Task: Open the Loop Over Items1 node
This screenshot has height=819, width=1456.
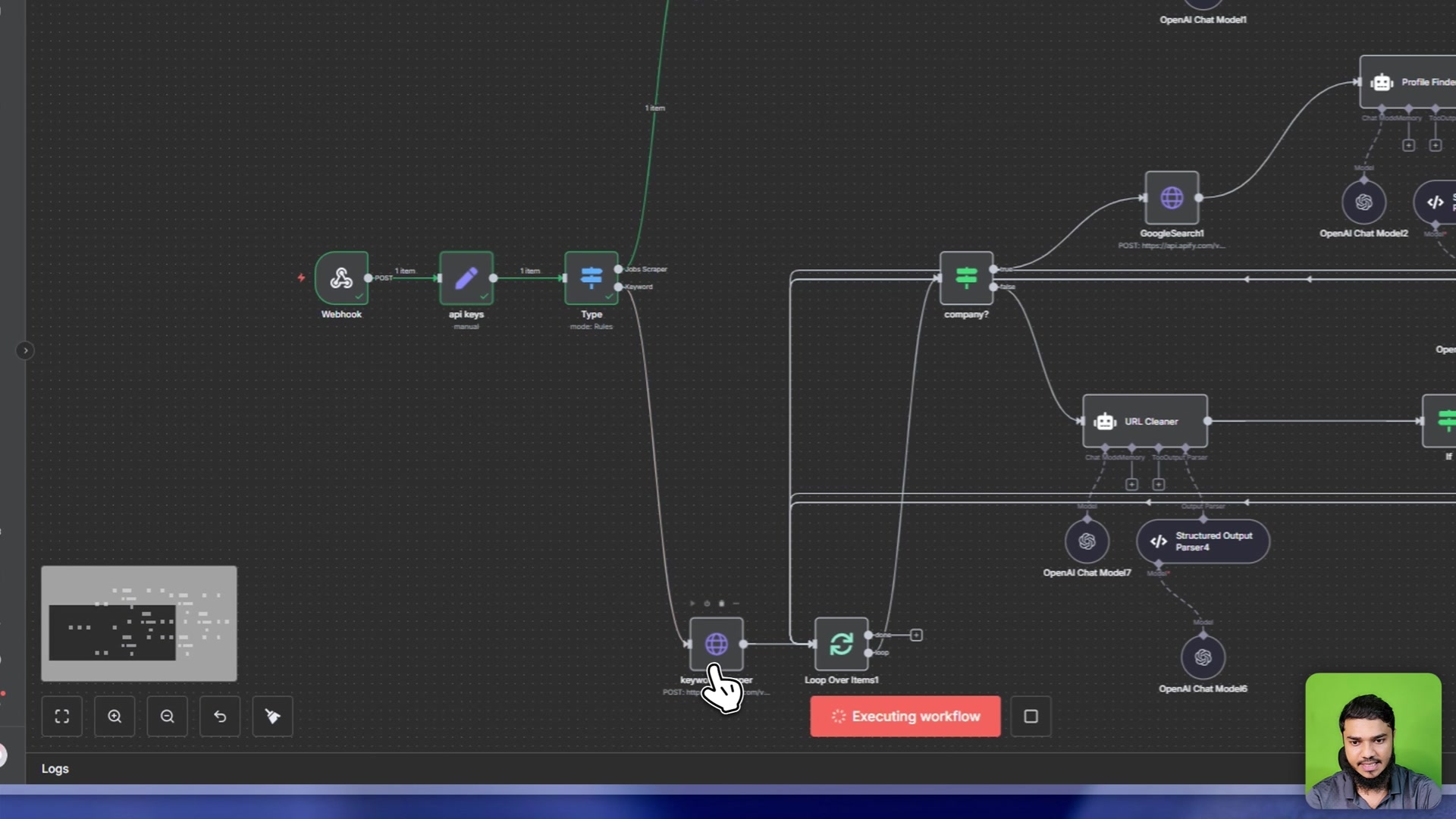Action: coord(841,644)
